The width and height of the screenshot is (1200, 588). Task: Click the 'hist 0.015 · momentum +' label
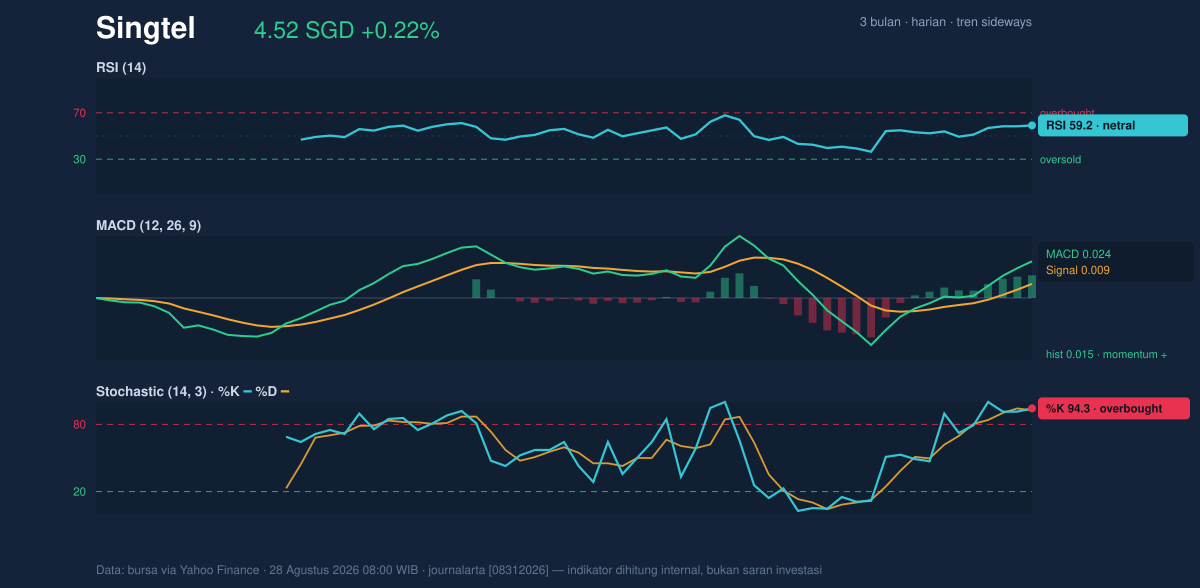click(1106, 354)
